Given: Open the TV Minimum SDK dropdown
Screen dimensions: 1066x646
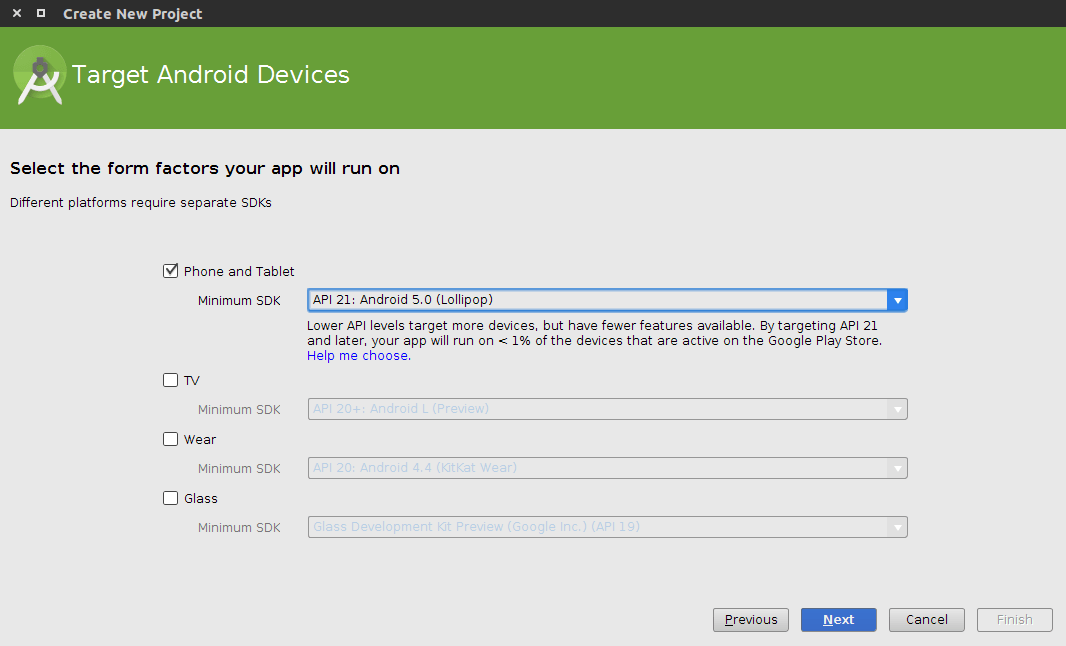Looking at the screenshot, I should (x=608, y=409).
